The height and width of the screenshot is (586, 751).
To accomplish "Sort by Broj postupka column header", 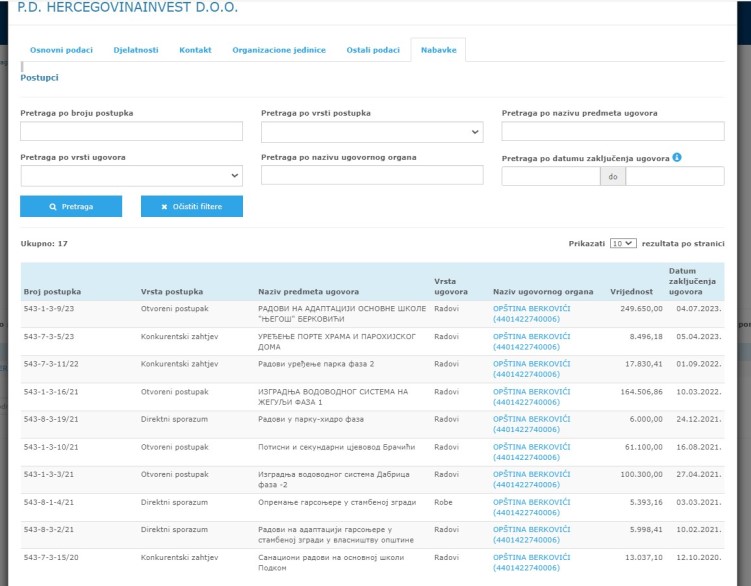I will click(51, 291).
